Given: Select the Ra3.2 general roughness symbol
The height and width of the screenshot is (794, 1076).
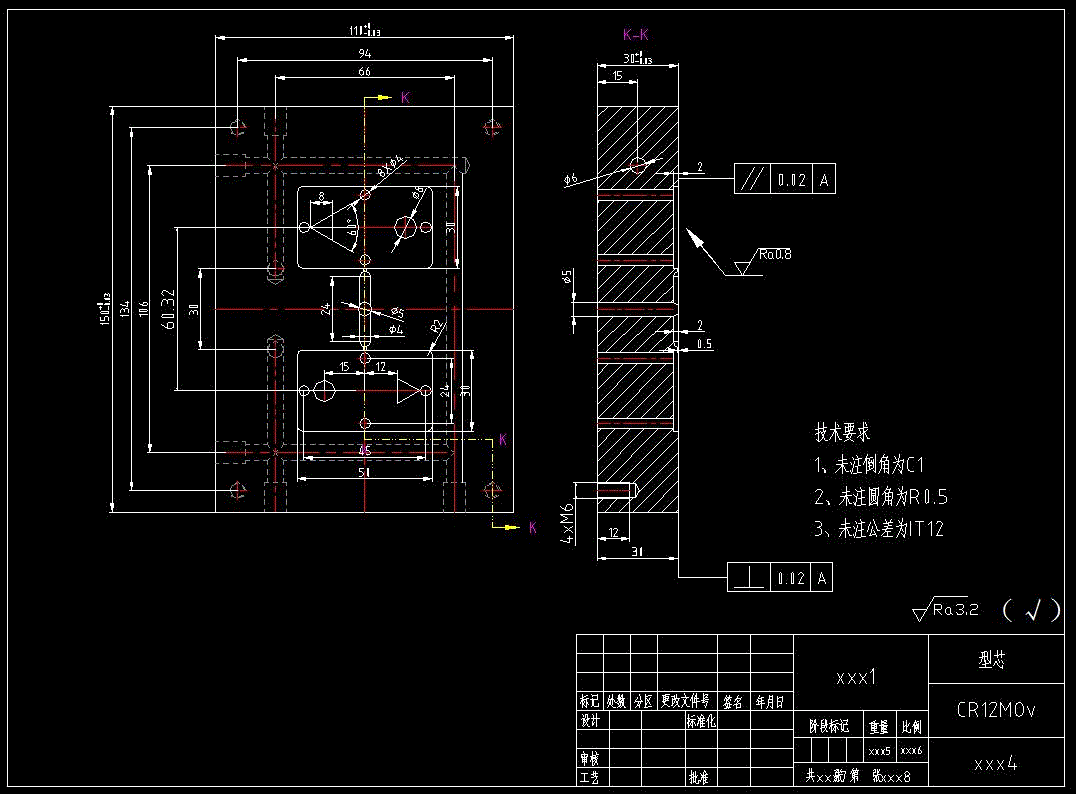Looking at the screenshot, I should [x=946, y=609].
